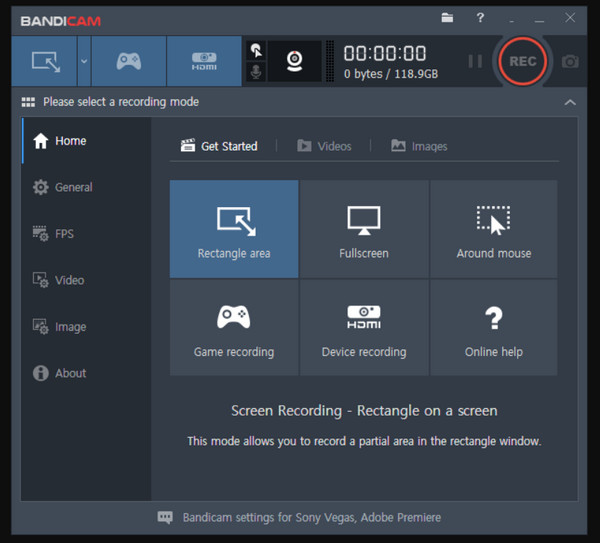Screen dimensions: 600x543
Task: Go to the FPS settings in sidebar
Action: point(63,234)
